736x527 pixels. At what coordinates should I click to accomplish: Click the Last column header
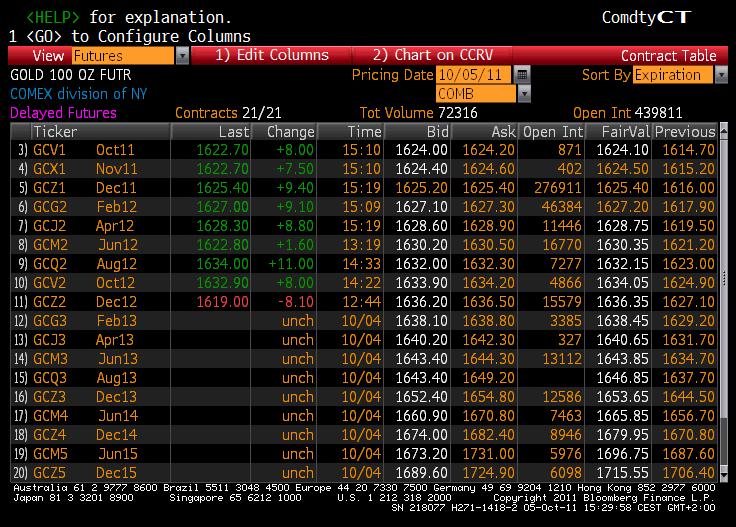pyautogui.click(x=211, y=132)
